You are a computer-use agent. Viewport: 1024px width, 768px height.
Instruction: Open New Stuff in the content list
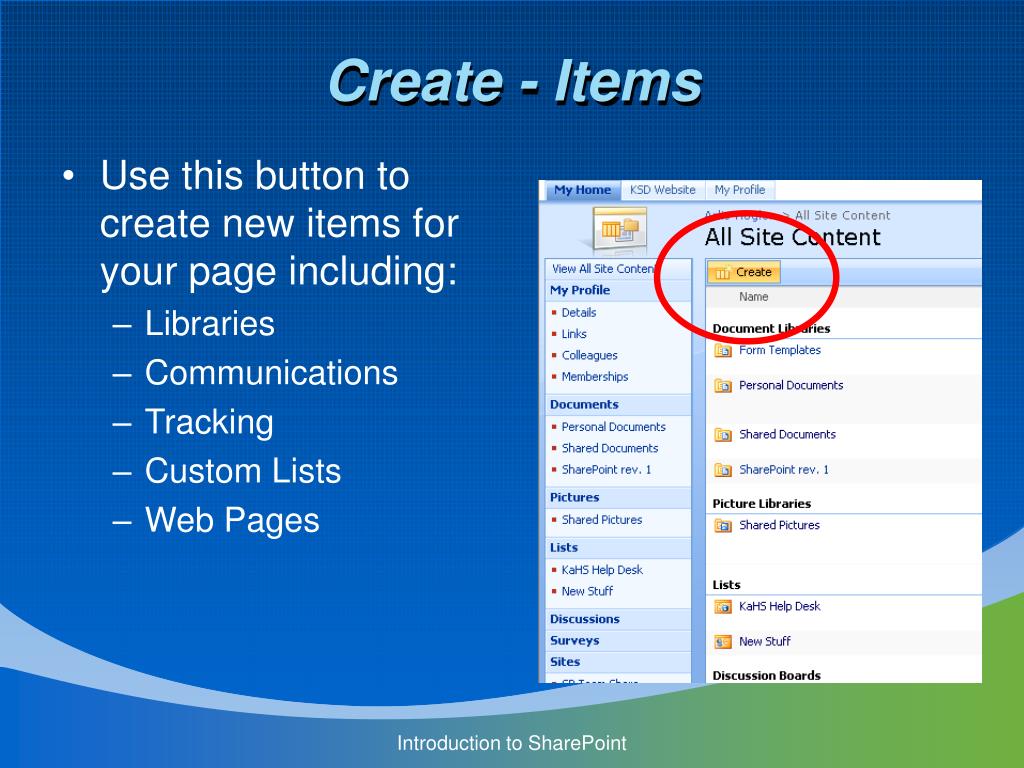pyautogui.click(x=764, y=641)
